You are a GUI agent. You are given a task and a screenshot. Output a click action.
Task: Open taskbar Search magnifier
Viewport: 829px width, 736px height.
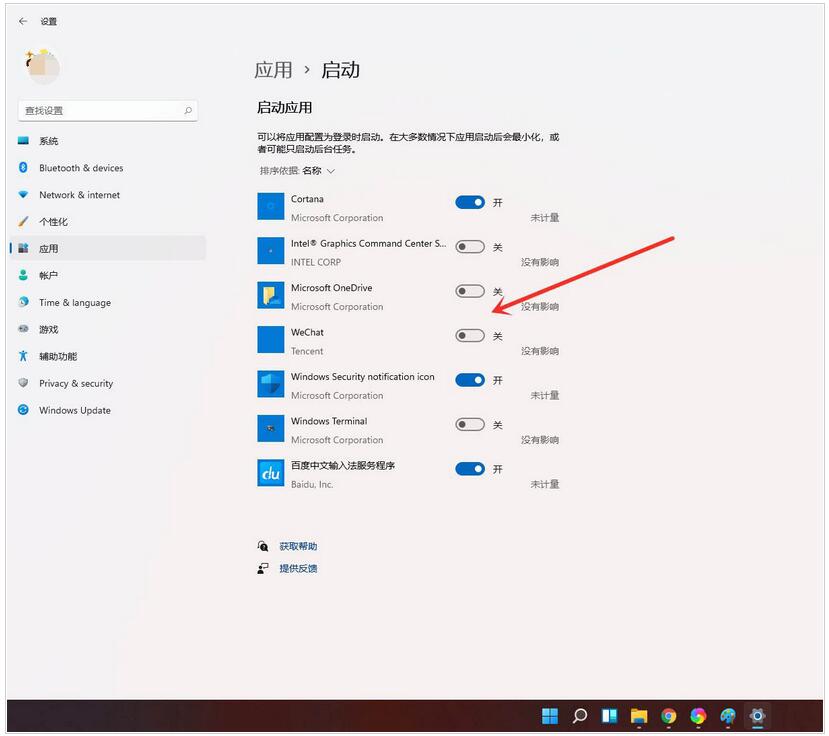[579, 716]
